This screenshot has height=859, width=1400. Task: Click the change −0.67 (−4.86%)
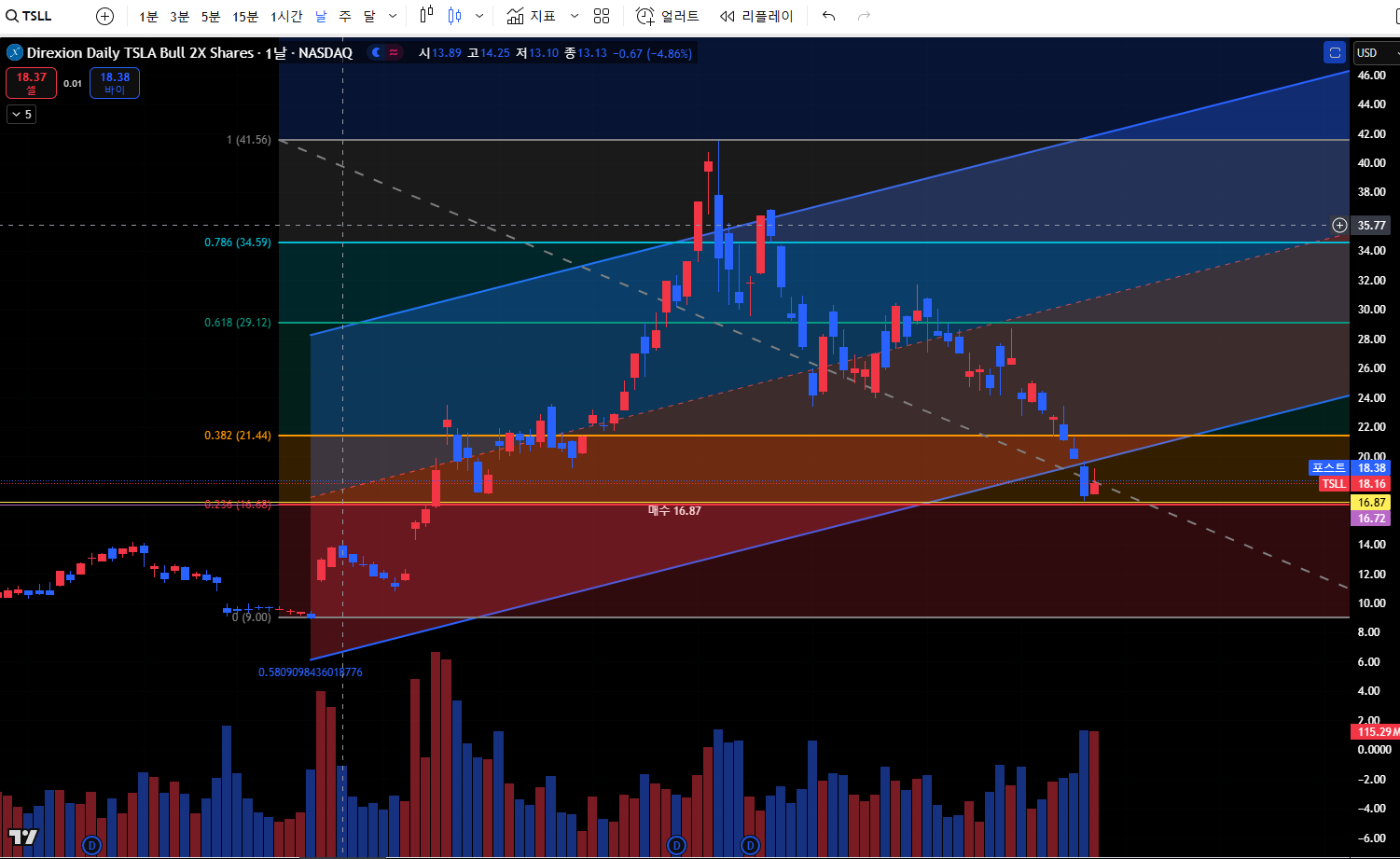click(652, 53)
